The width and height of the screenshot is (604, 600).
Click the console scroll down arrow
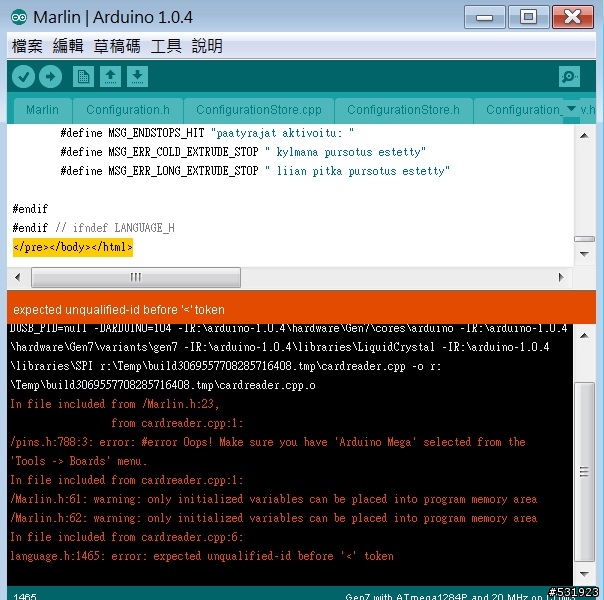pyautogui.click(x=584, y=574)
